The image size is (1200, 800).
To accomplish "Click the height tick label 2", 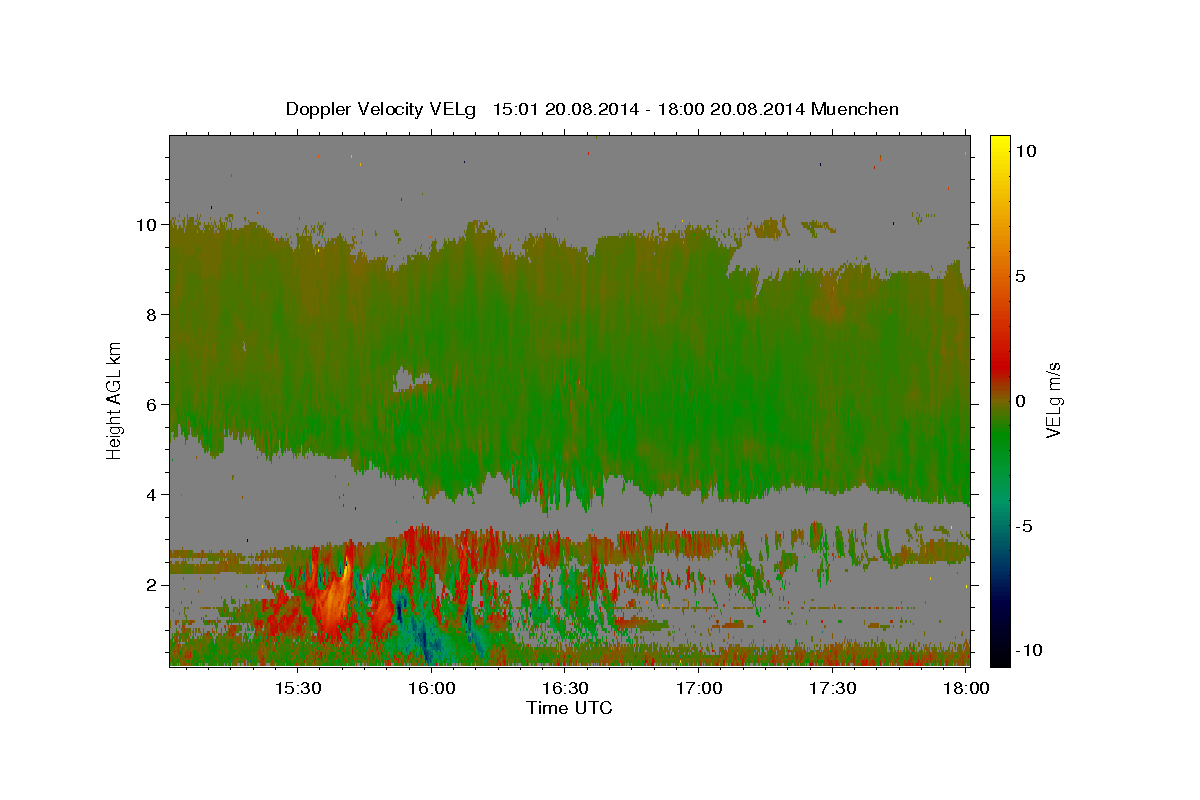I will click(x=152, y=584).
